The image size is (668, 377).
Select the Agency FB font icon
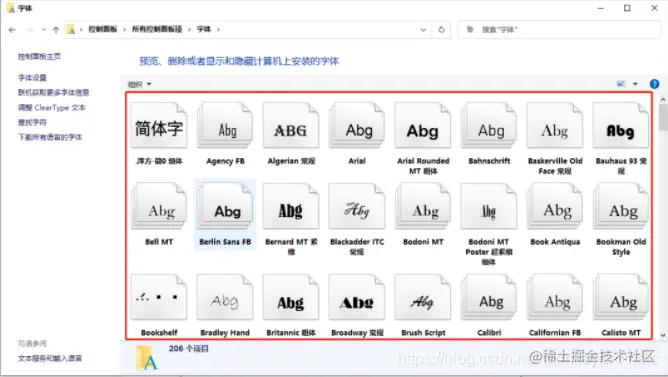pyautogui.click(x=225, y=125)
